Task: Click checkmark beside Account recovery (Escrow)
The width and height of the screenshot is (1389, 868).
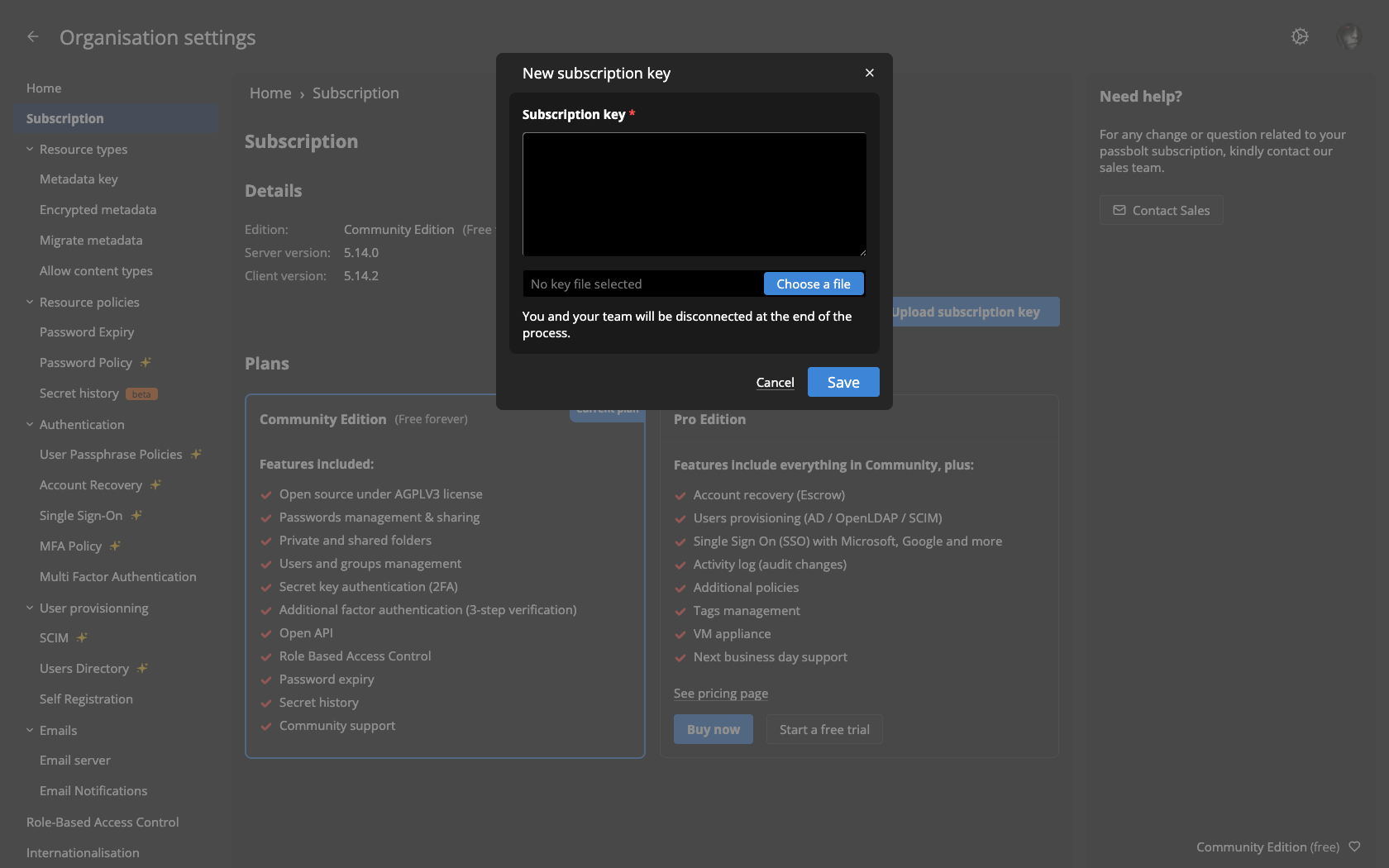Action: coord(680,496)
